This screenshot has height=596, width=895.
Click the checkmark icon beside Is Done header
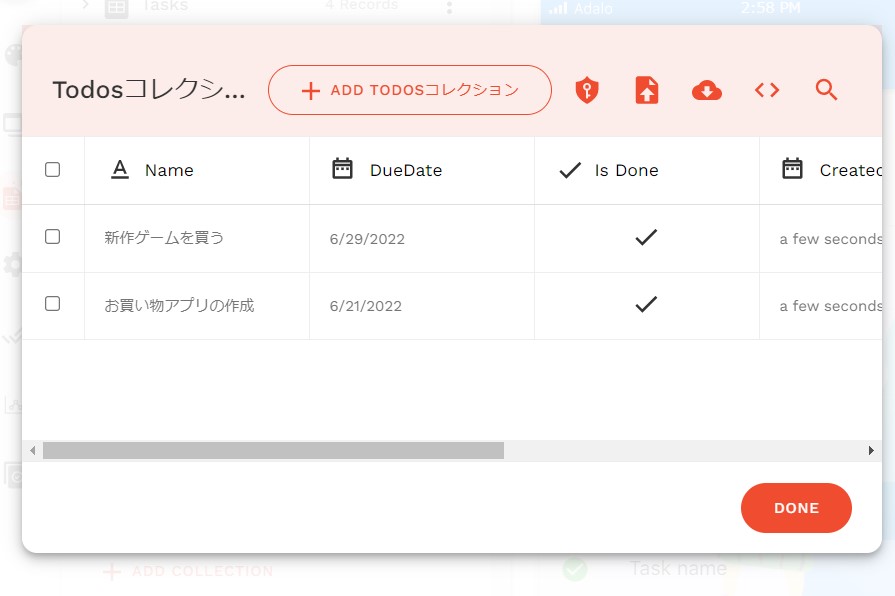(570, 170)
